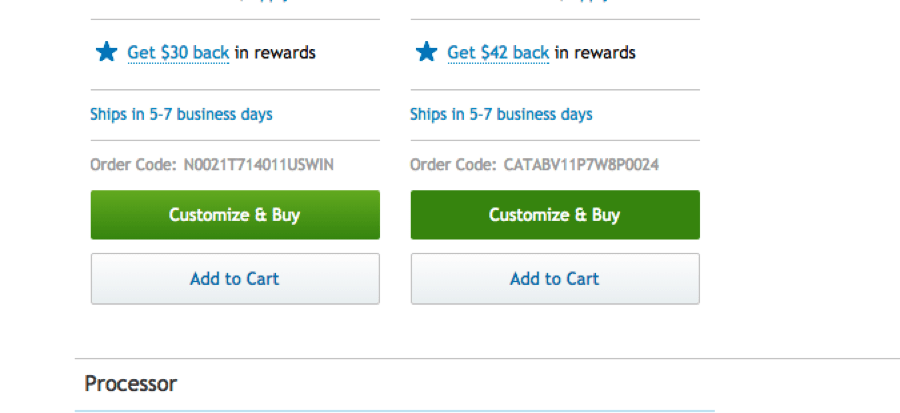Screen dimensions: 900x413
Task: Click the Order Code label before N0021T714011USWIN
Action: tap(133, 165)
